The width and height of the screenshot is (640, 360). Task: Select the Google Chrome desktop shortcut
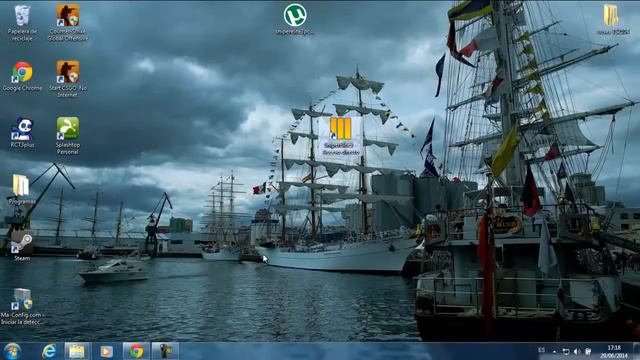point(22,76)
